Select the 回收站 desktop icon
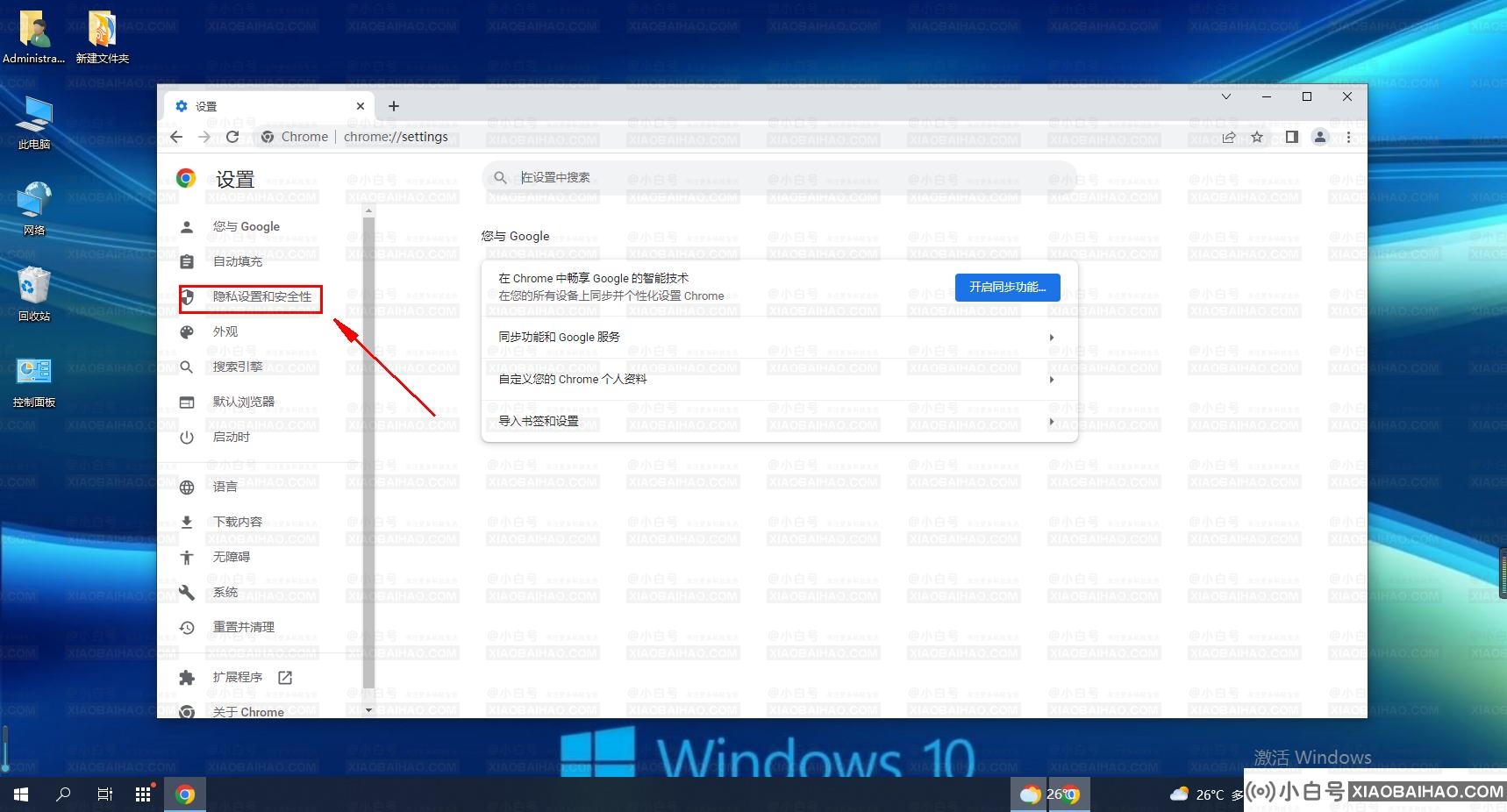The image size is (1507, 812). coord(34,295)
